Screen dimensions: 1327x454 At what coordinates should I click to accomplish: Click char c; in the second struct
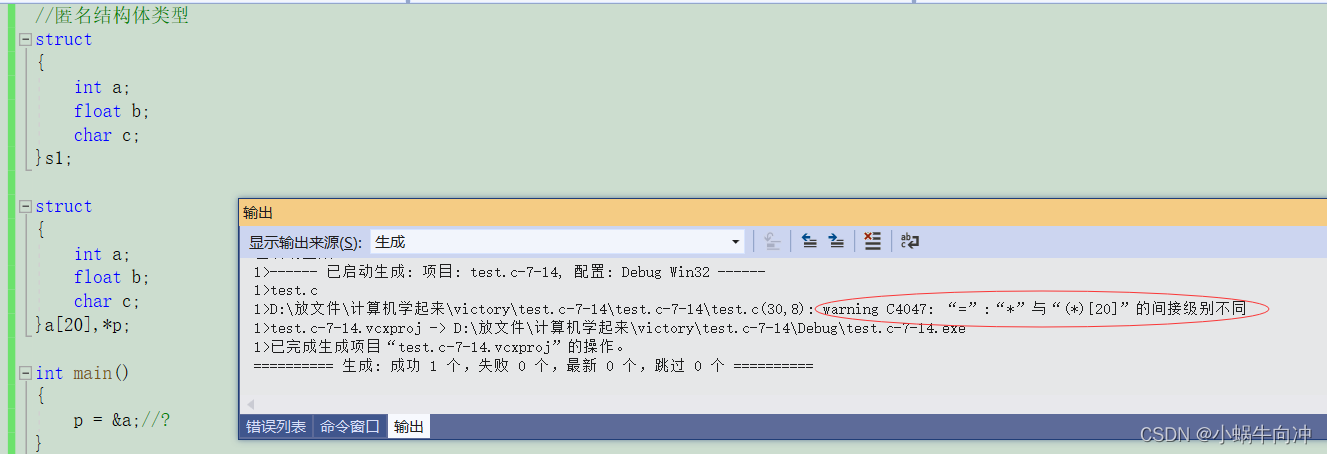pyautogui.click(x=107, y=301)
